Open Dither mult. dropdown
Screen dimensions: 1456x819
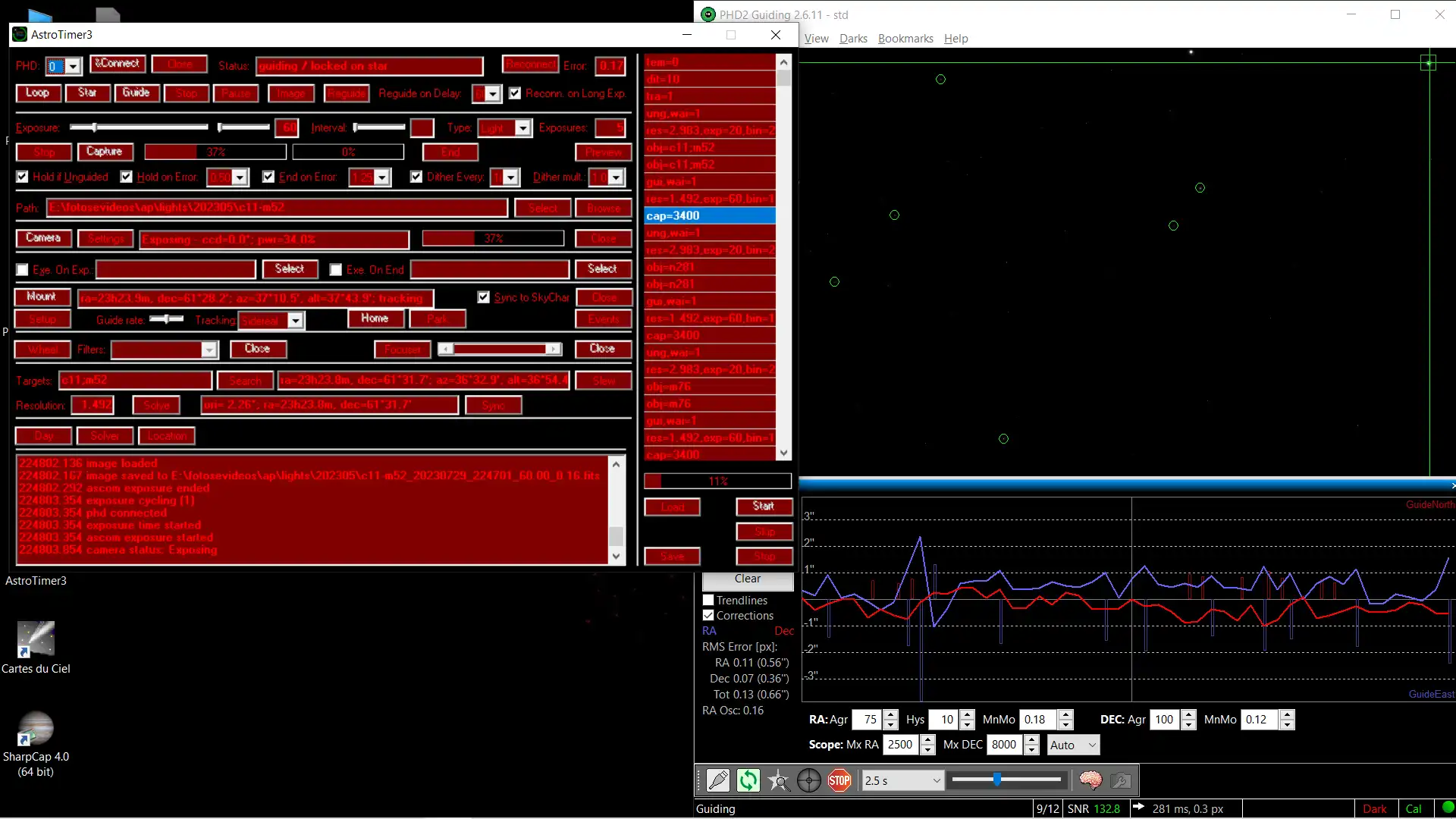point(617,177)
